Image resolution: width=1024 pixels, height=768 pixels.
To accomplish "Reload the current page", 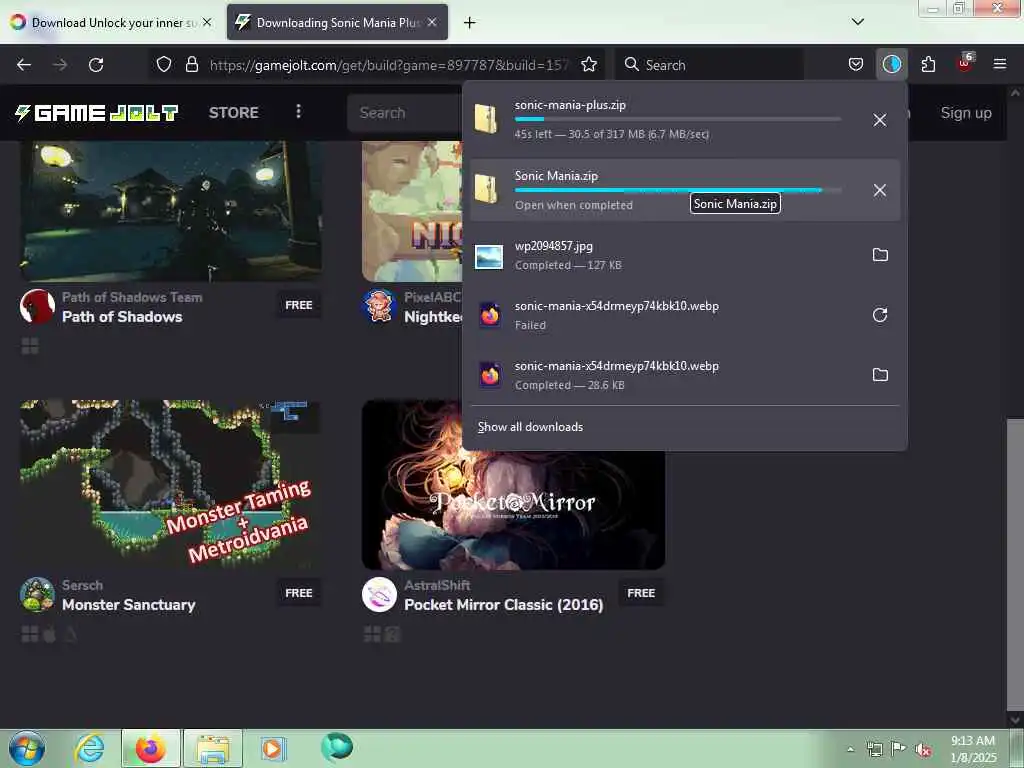I will click(96, 65).
